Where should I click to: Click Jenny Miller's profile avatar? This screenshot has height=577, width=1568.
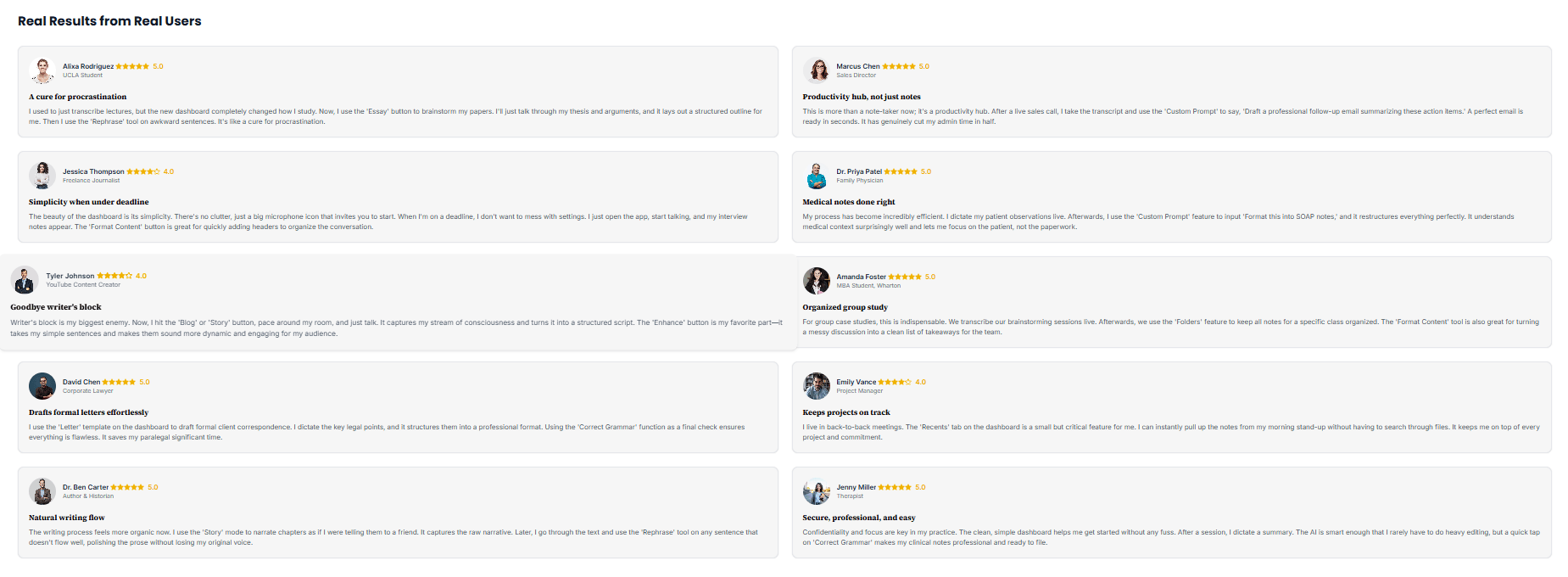coord(817,490)
